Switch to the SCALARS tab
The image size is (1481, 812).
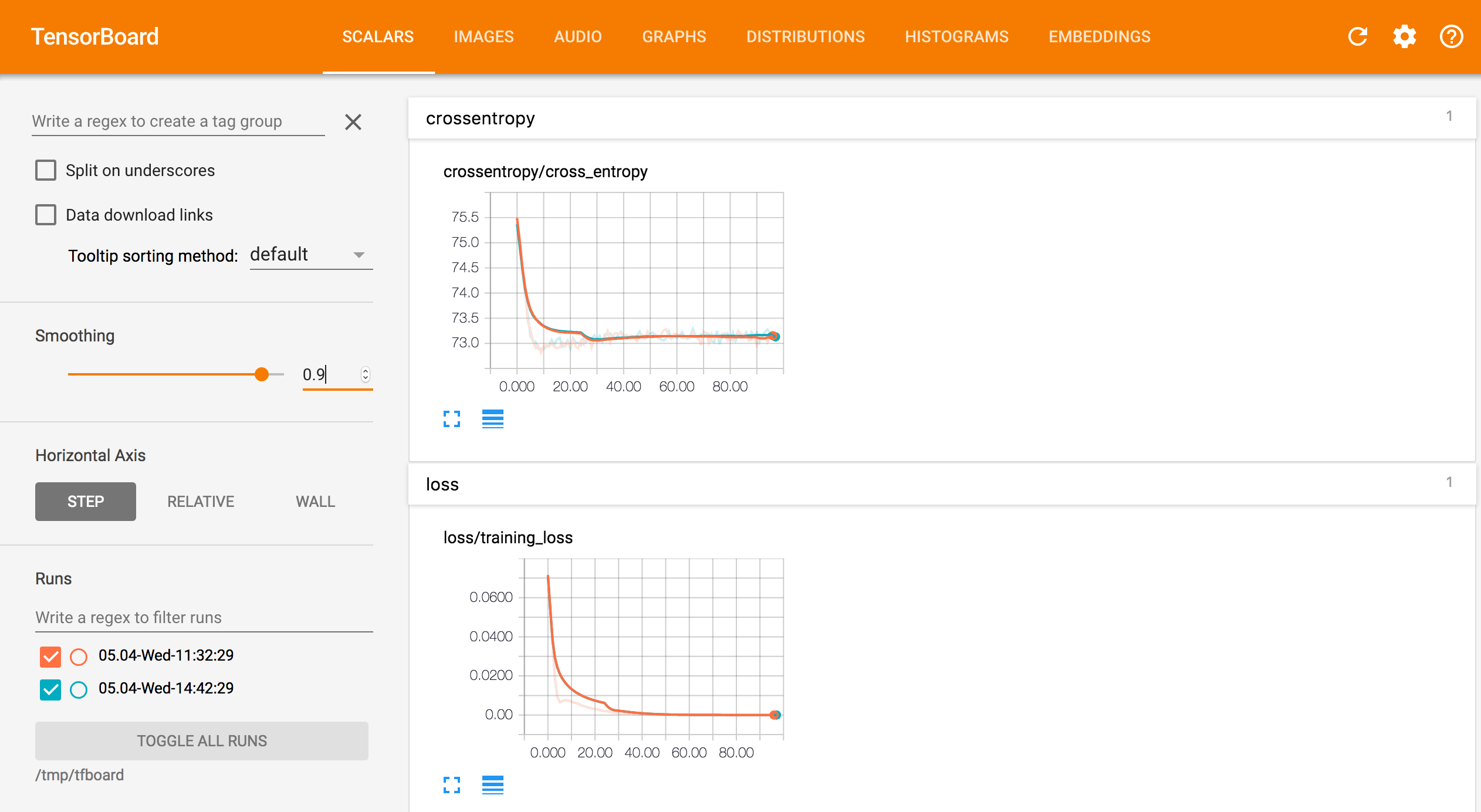pos(378,36)
